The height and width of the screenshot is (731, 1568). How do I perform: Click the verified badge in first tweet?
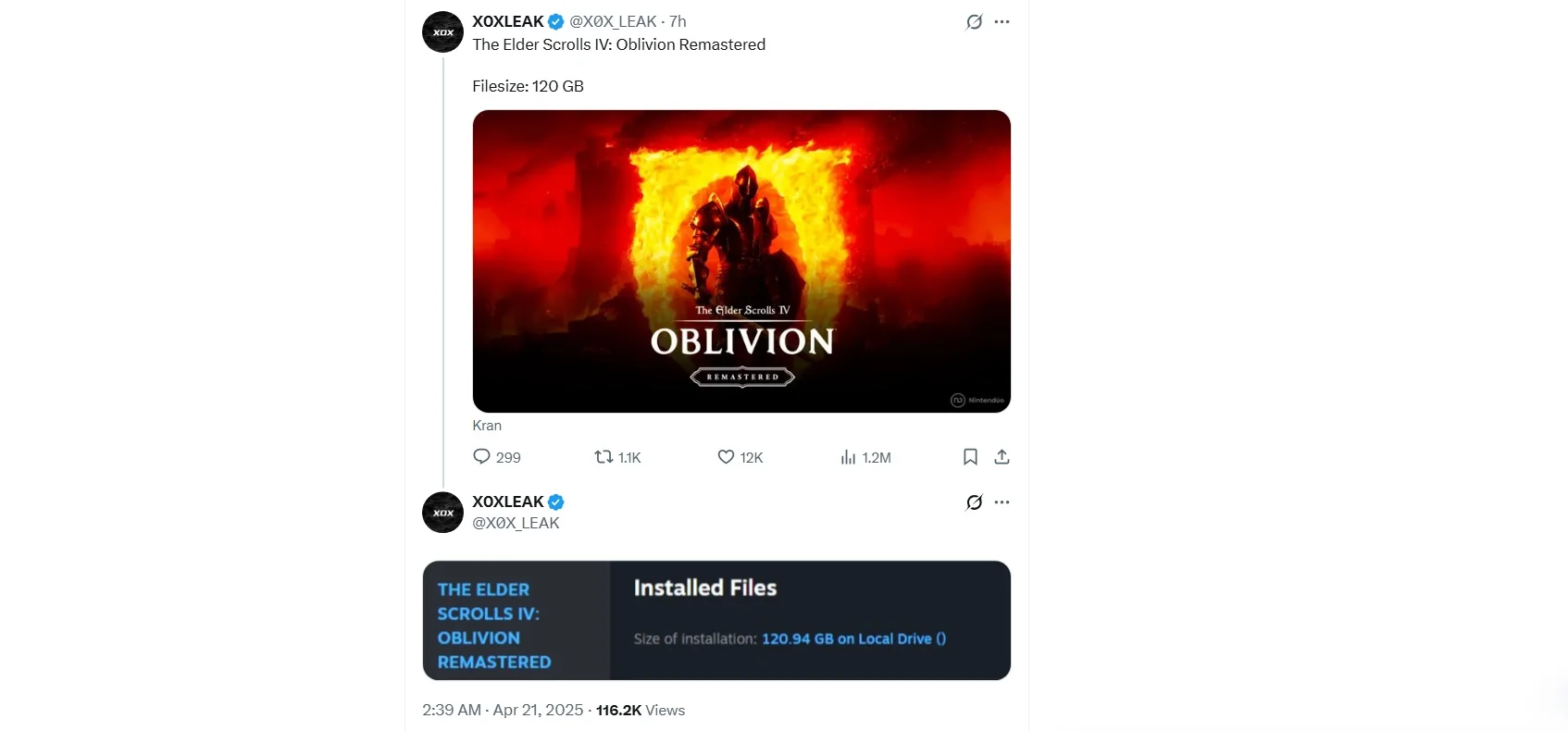556,22
